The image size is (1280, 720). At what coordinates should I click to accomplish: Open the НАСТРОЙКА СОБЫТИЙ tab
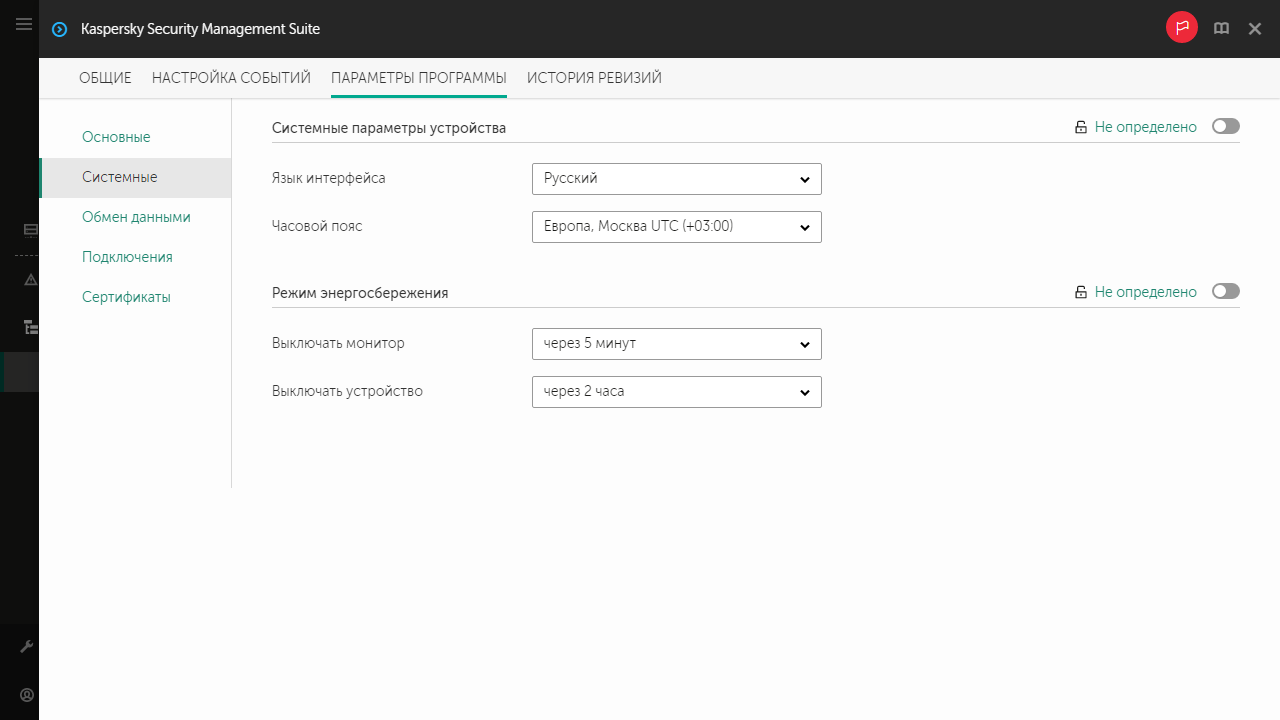pos(231,78)
